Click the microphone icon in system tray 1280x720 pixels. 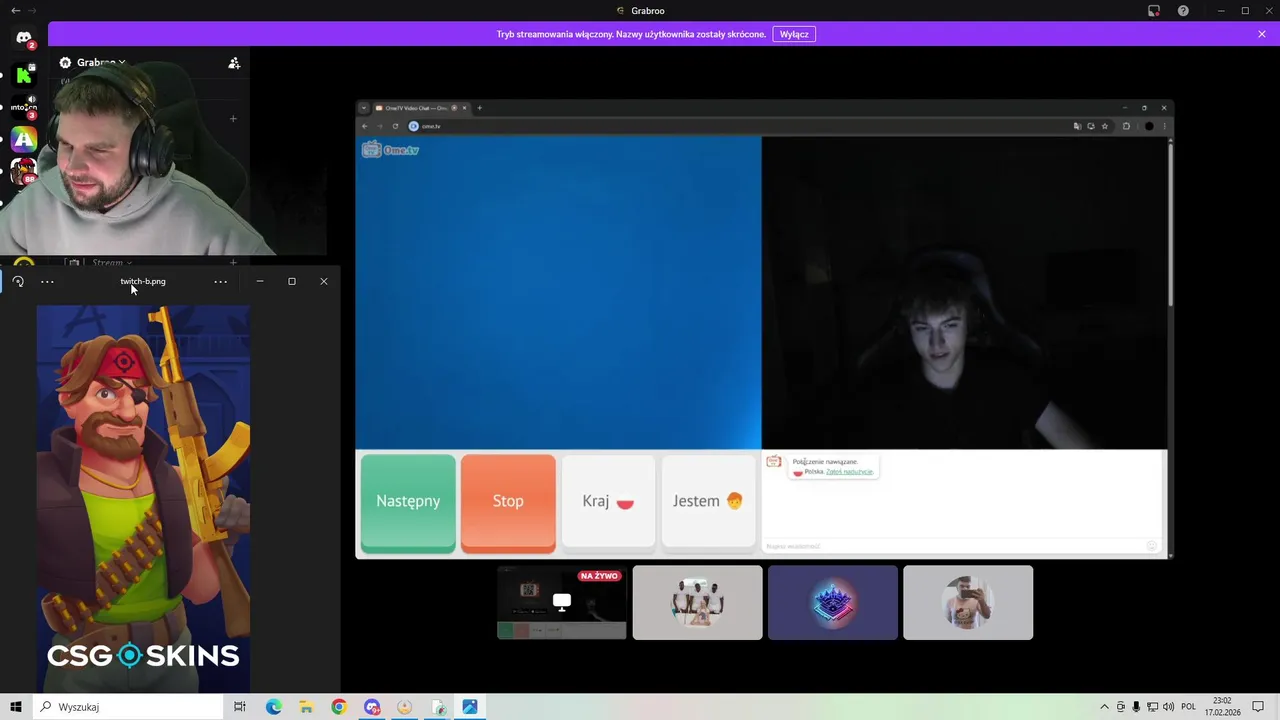point(1136,707)
